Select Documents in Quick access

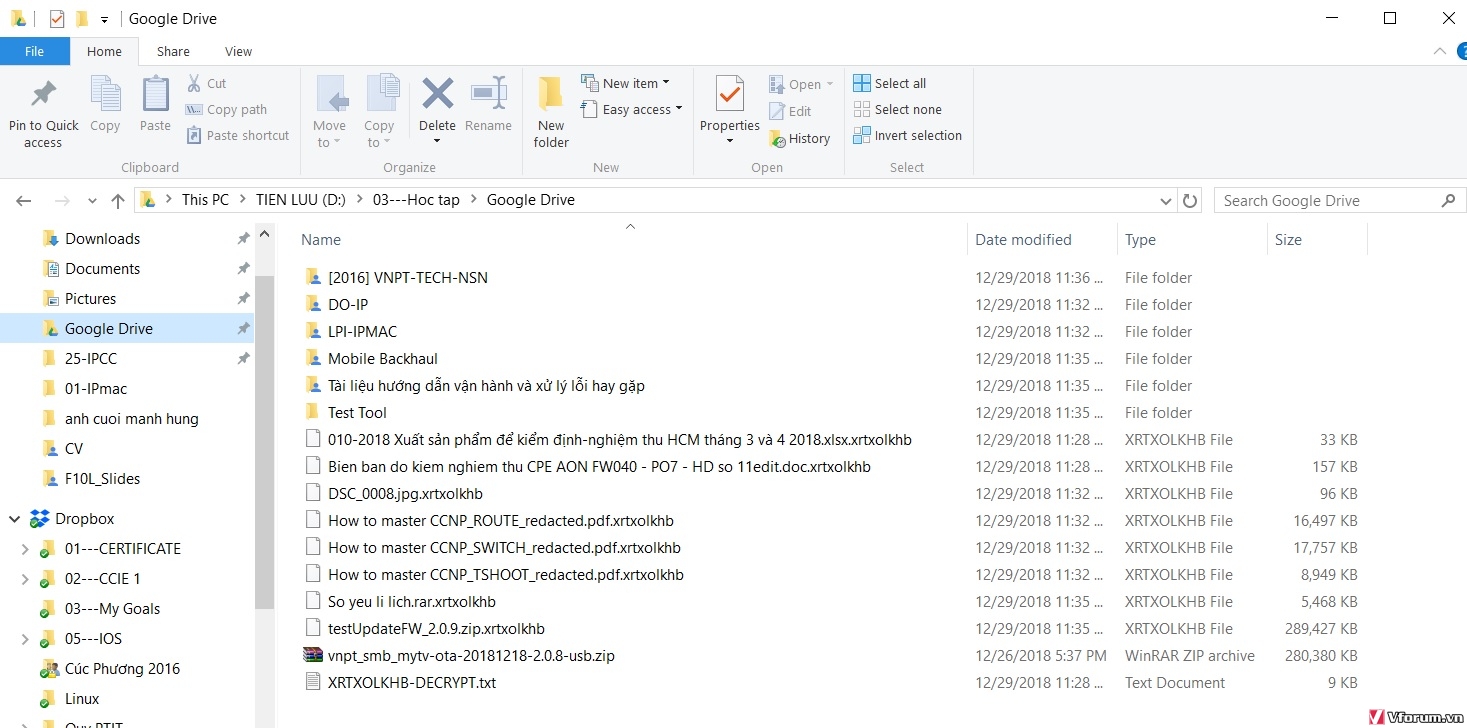click(x=102, y=268)
